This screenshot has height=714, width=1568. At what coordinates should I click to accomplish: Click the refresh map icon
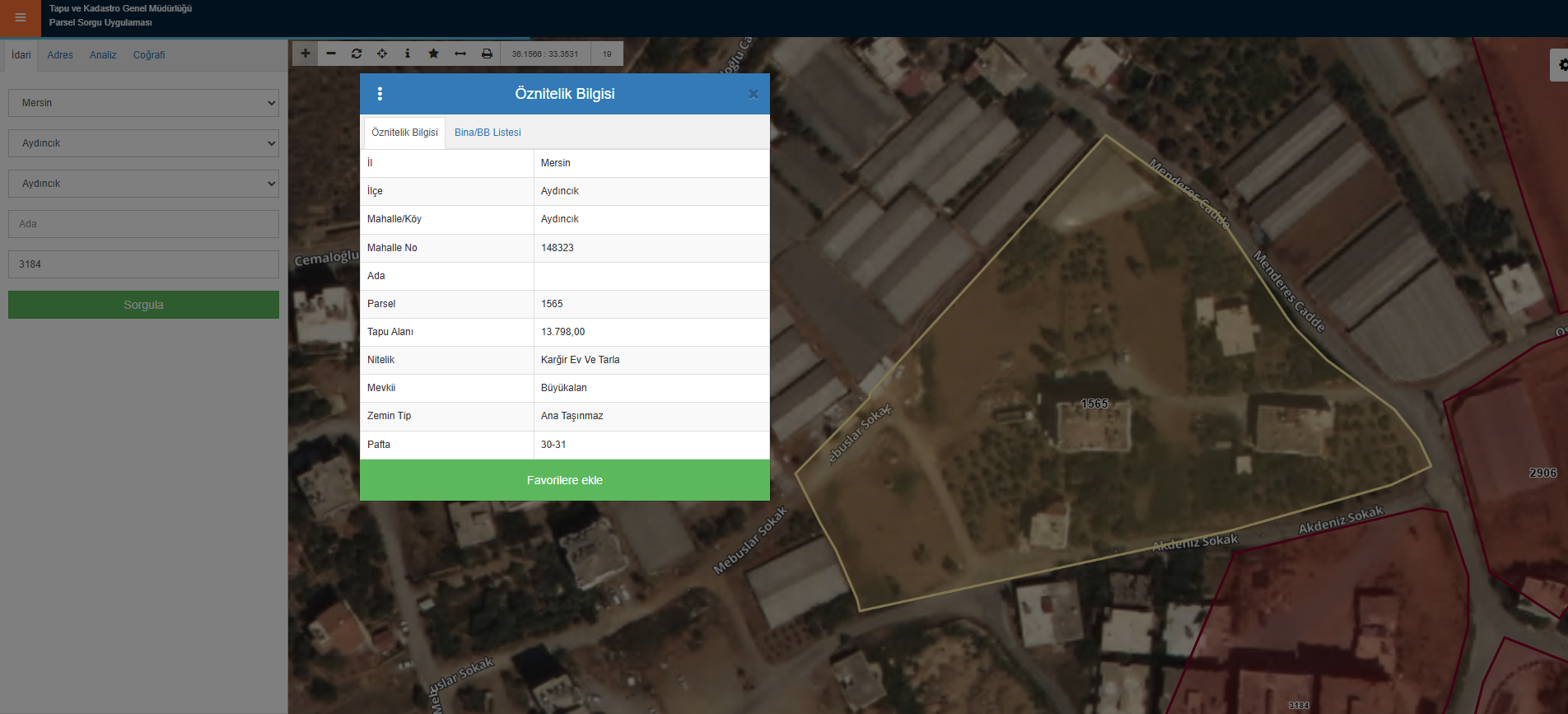357,54
